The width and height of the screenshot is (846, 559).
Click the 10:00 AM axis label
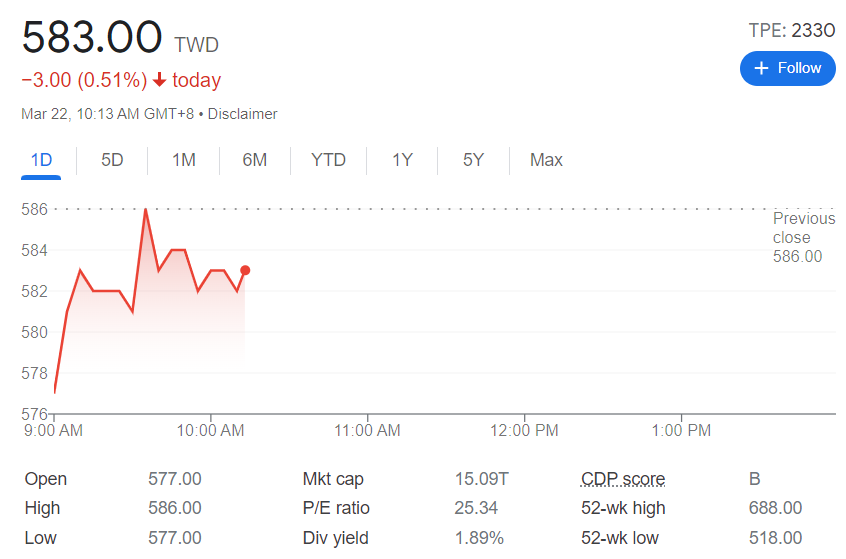[x=210, y=430]
